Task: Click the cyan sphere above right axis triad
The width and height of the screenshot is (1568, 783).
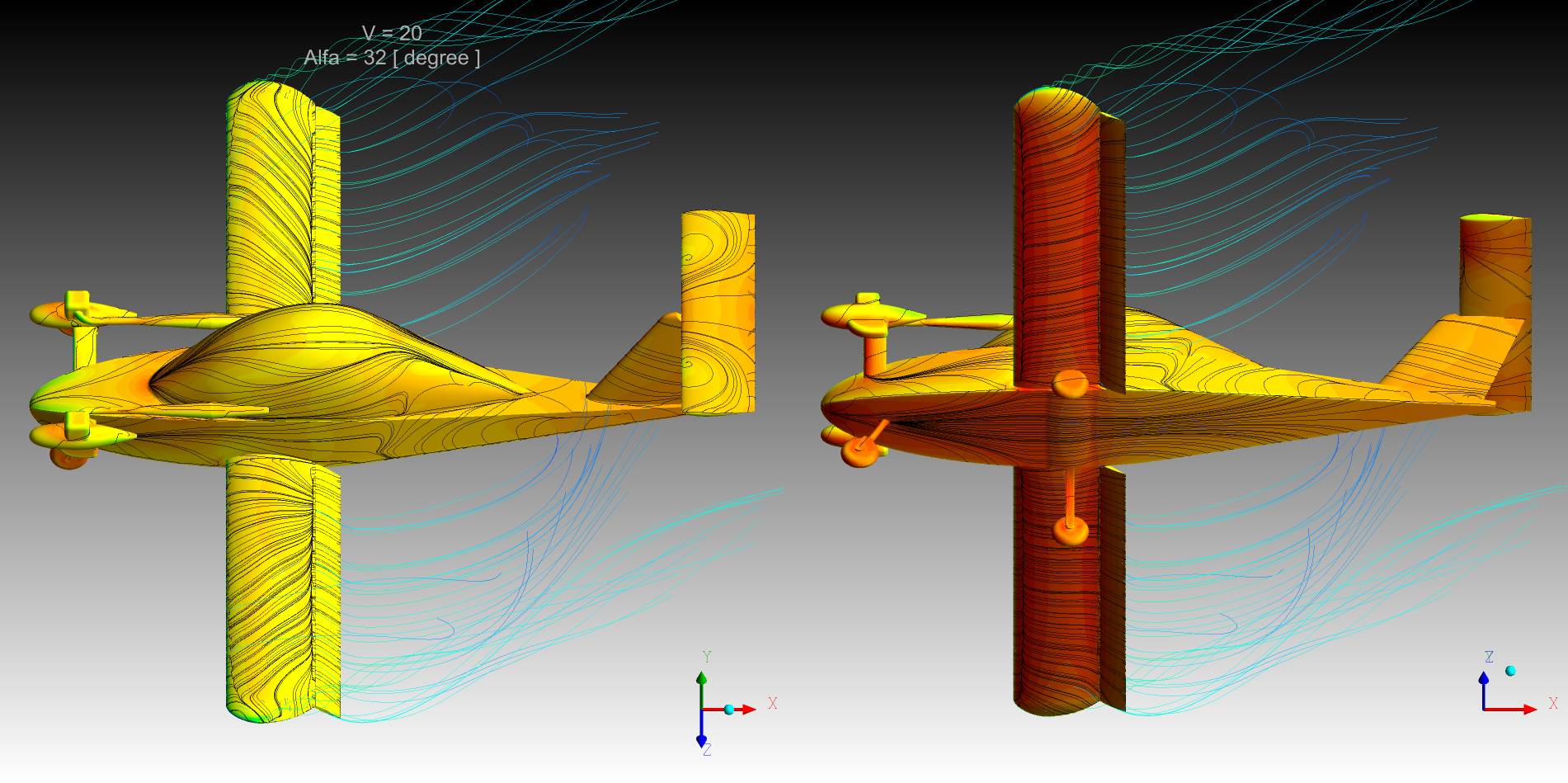Action: (x=1510, y=671)
